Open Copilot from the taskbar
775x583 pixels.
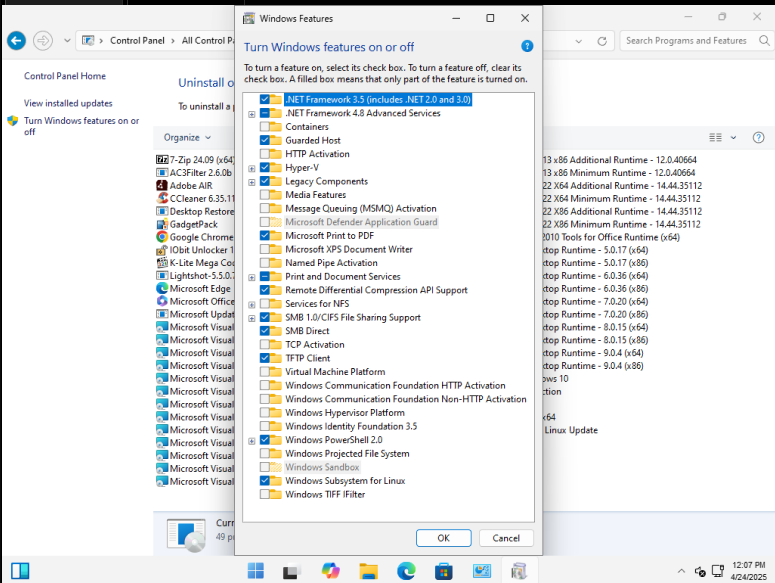pyautogui.click(x=331, y=571)
